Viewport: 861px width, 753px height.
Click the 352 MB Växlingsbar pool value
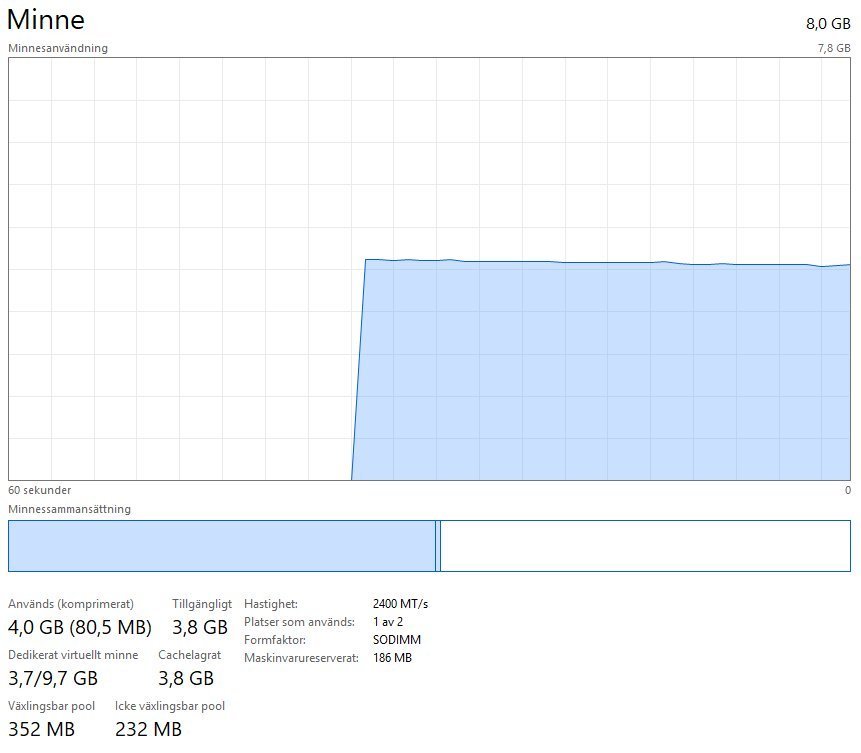[x=41, y=729]
